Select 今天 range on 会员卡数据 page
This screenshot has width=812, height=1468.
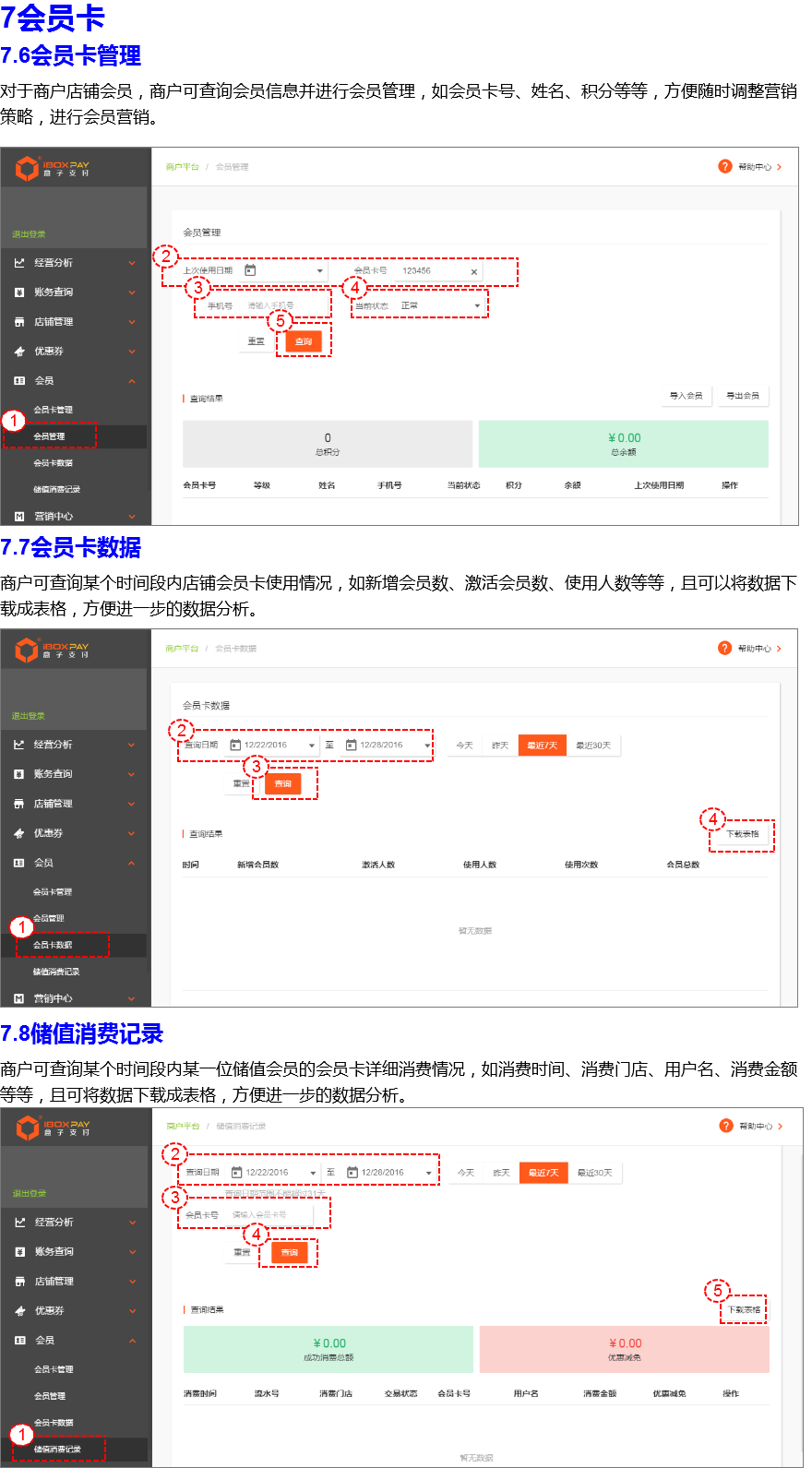[465, 746]
